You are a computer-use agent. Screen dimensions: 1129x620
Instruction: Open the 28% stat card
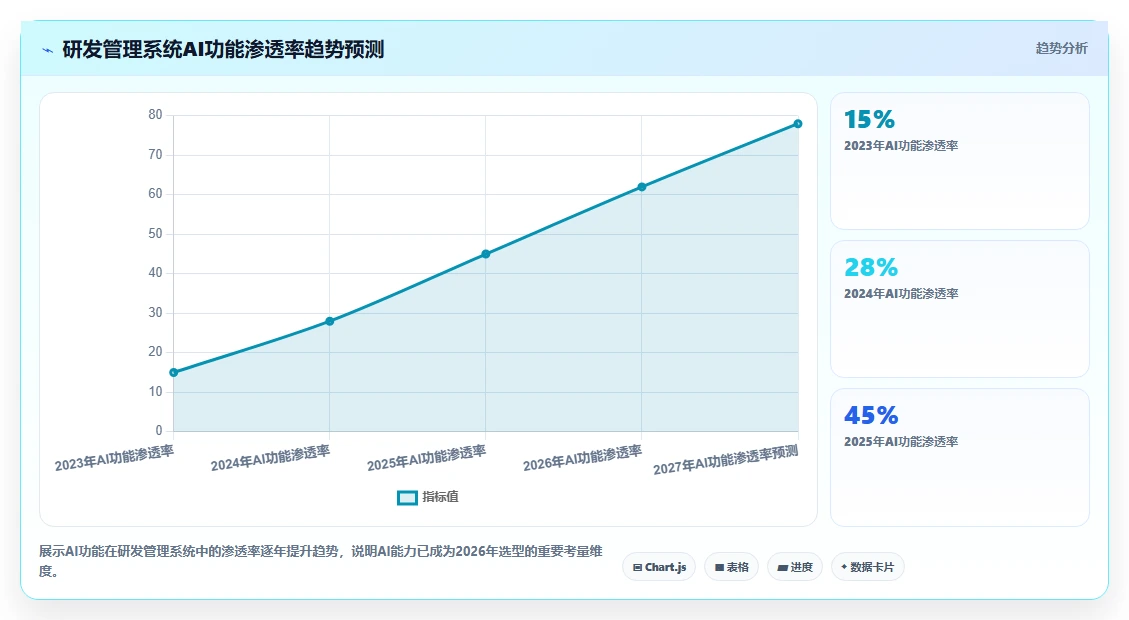tap(960, 309)
